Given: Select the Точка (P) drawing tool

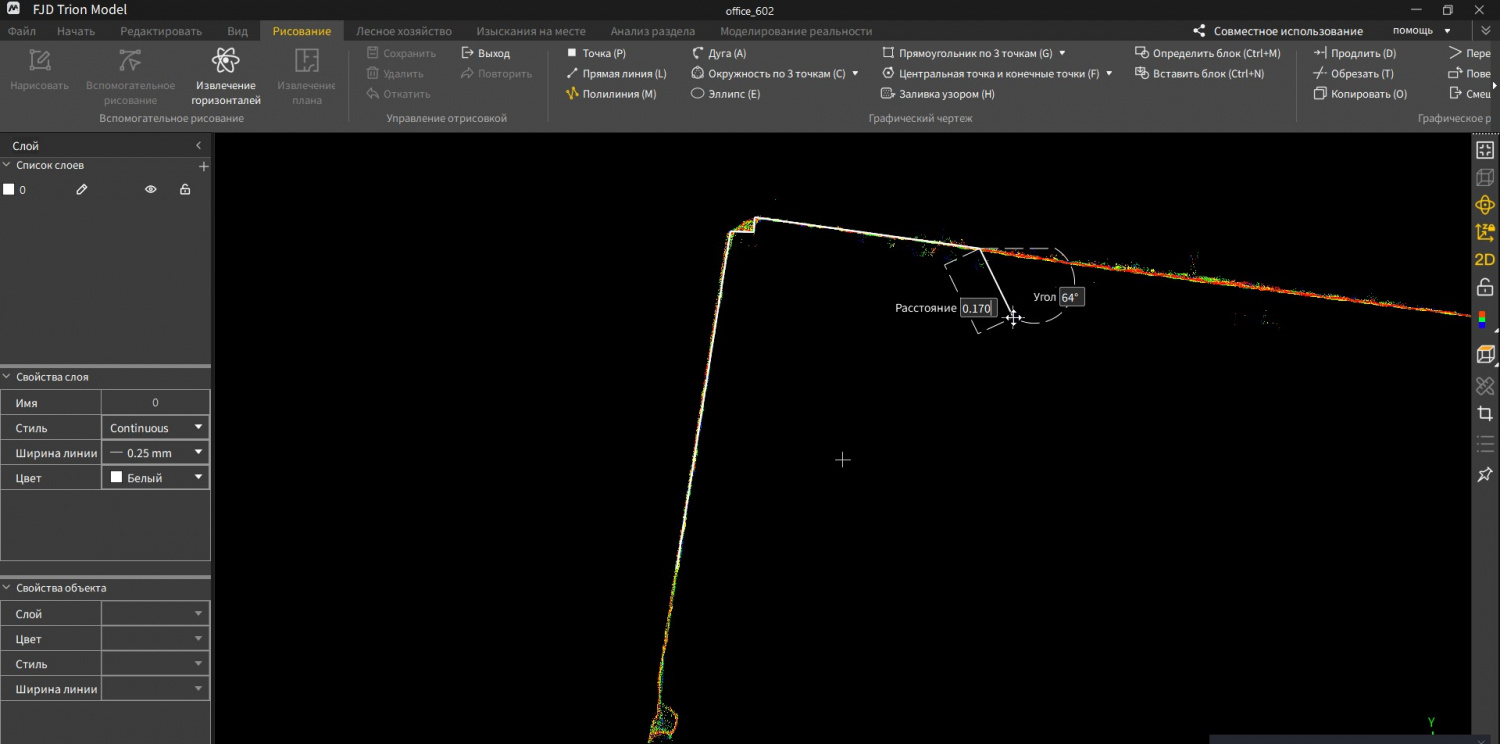Looking at the screenshot, I should point(596,53).
